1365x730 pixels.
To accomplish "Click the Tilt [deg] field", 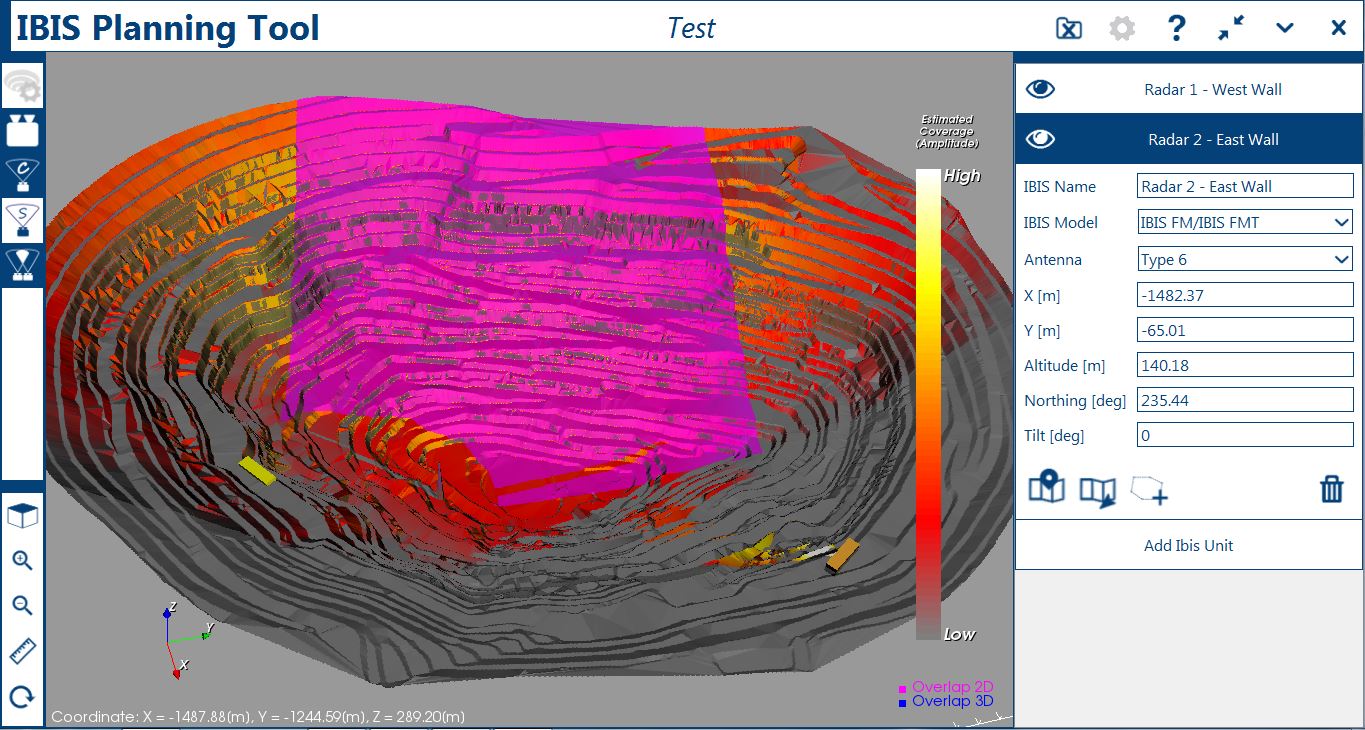I will [x=1245, y=435].
